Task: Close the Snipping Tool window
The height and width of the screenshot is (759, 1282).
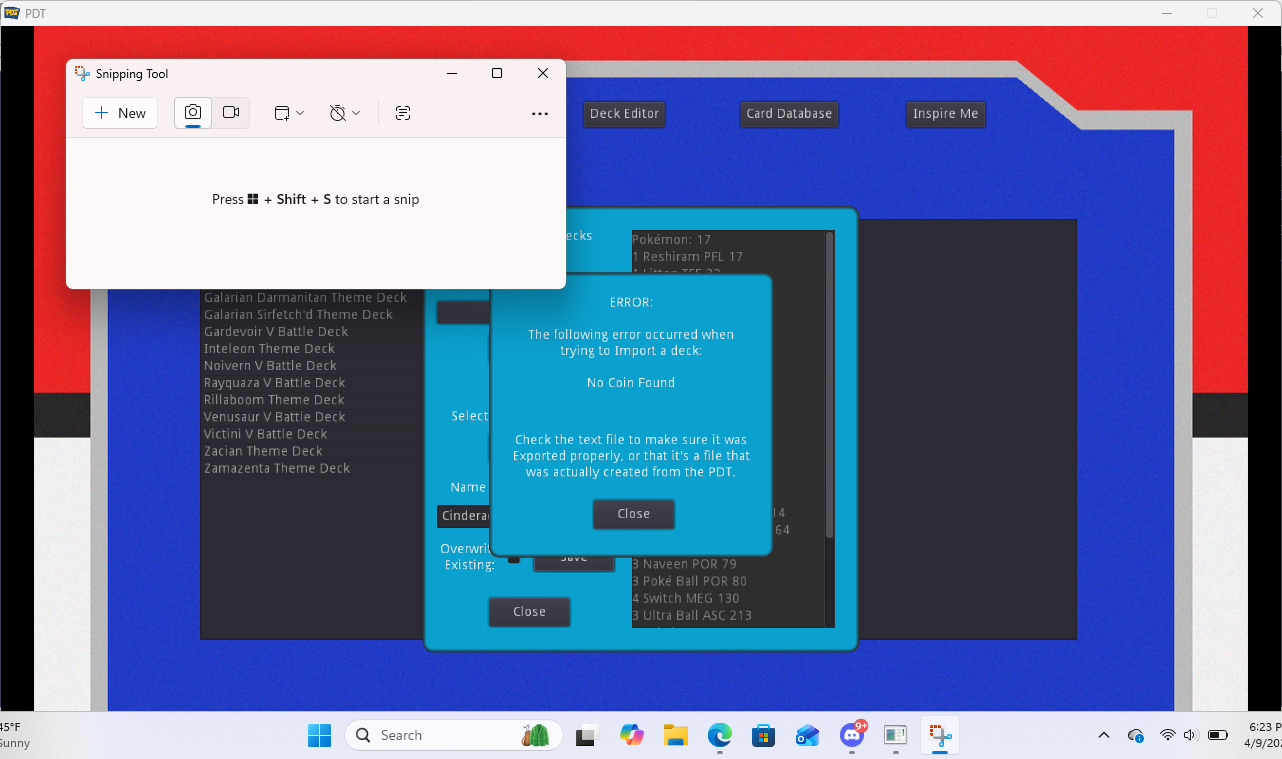Action: tap(543, 73)
